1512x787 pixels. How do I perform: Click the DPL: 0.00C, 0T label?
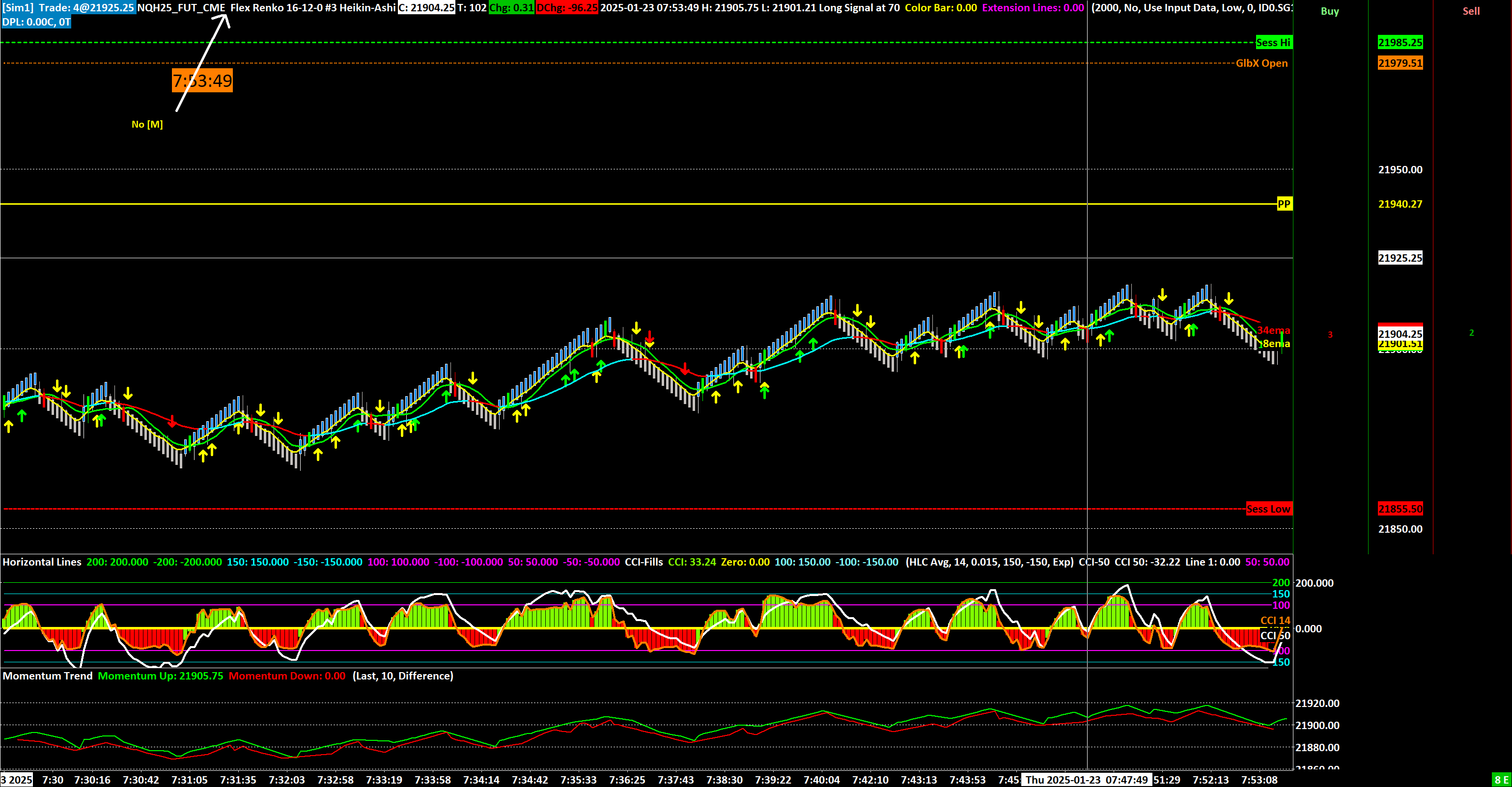36,22
